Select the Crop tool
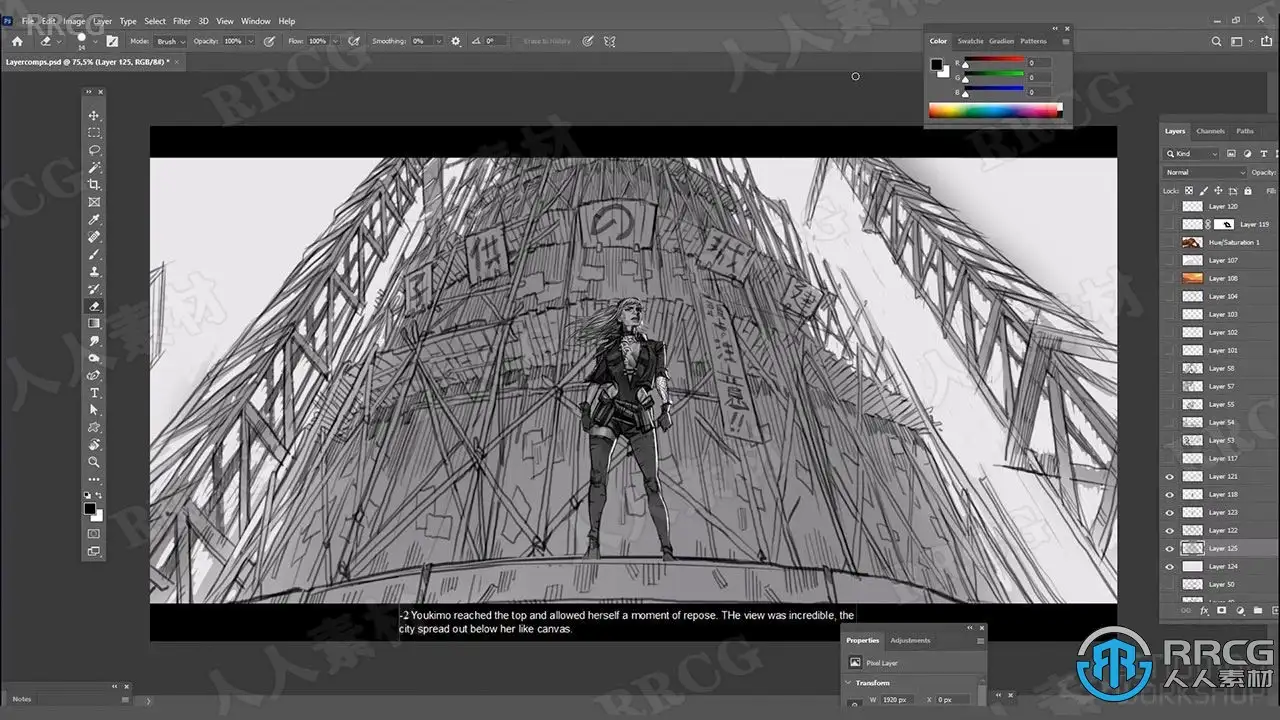Viewport: 1280px width, 720px height. 94,185
